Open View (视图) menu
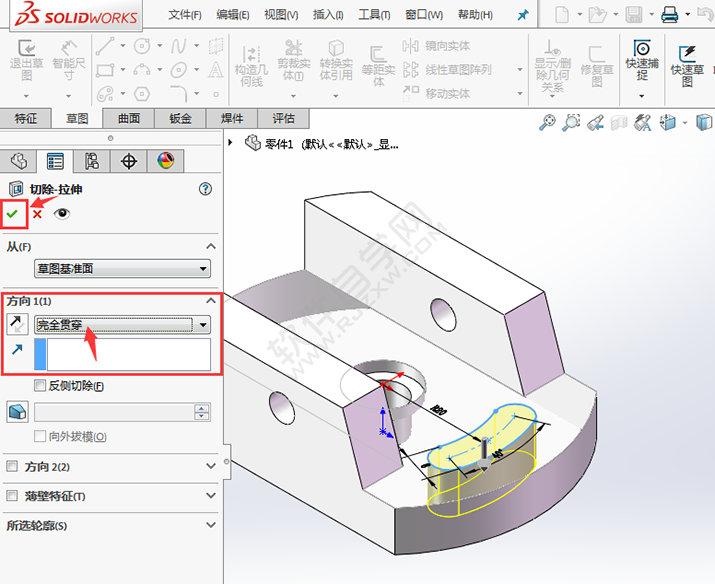This screenshot has height=584, width=715. [281, 15]
